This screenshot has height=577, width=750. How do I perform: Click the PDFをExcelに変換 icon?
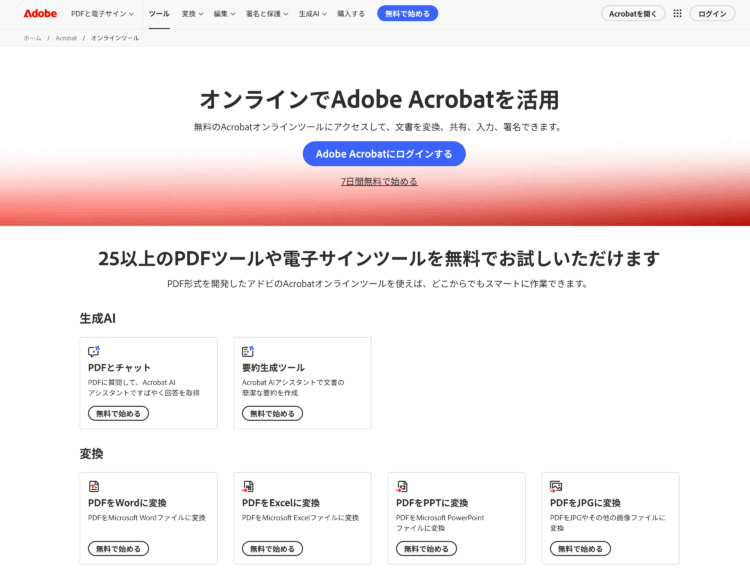click(248, 486)
